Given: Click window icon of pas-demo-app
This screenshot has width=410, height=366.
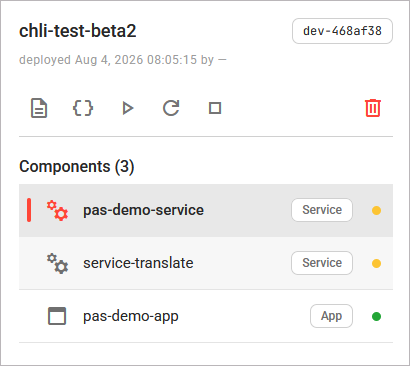Looking at the screenshot, I should pyautogui.click(x=57, y=316).
